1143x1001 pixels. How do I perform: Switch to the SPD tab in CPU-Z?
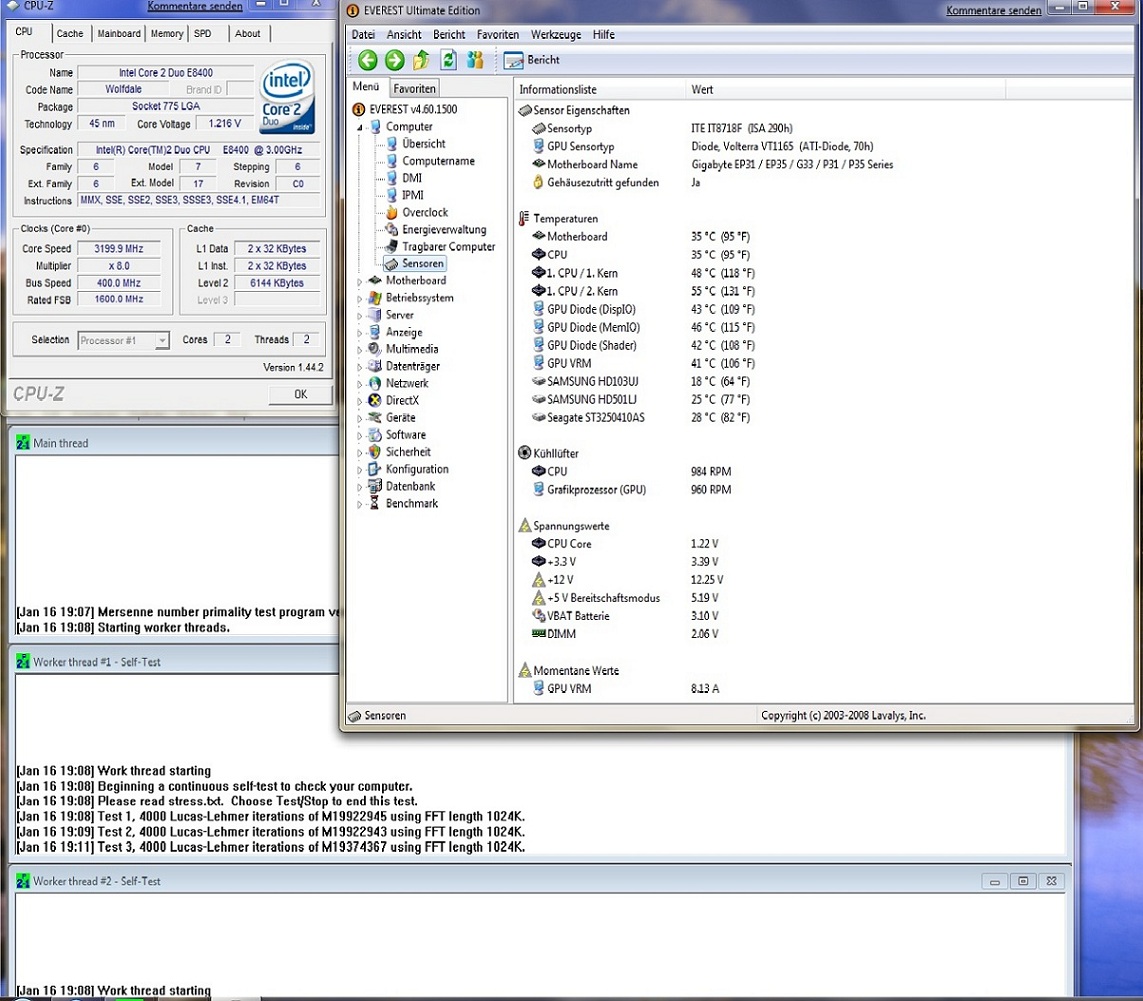pyautogui.click(x=203, y=34)
